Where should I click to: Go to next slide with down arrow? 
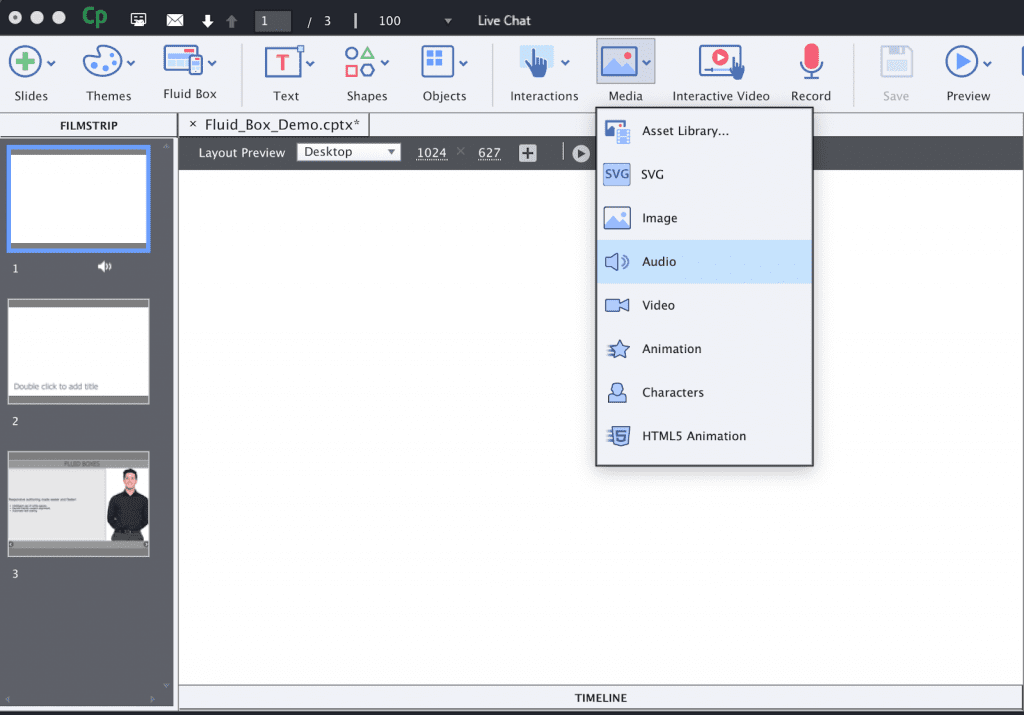coord(208,21)
